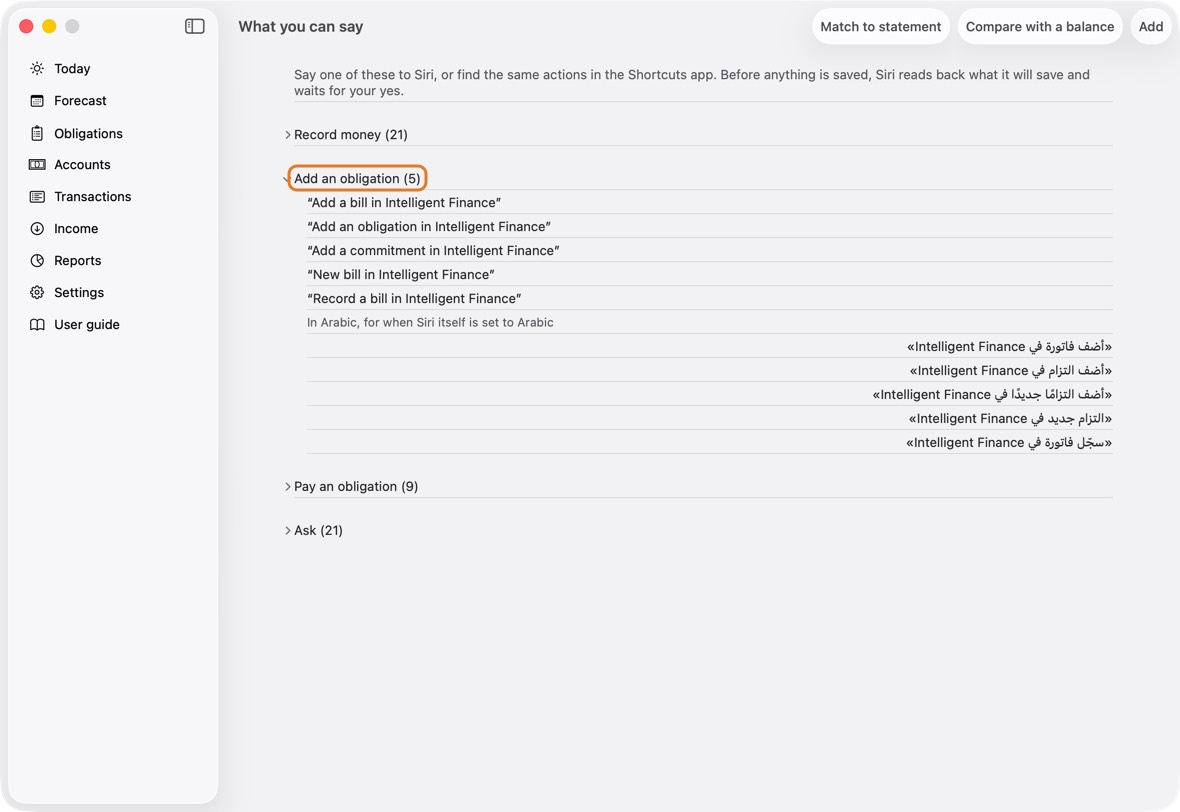Screen dimensions: 1180x812
Task: Open the User guide sidebar label
Action: tap(87, 324)
